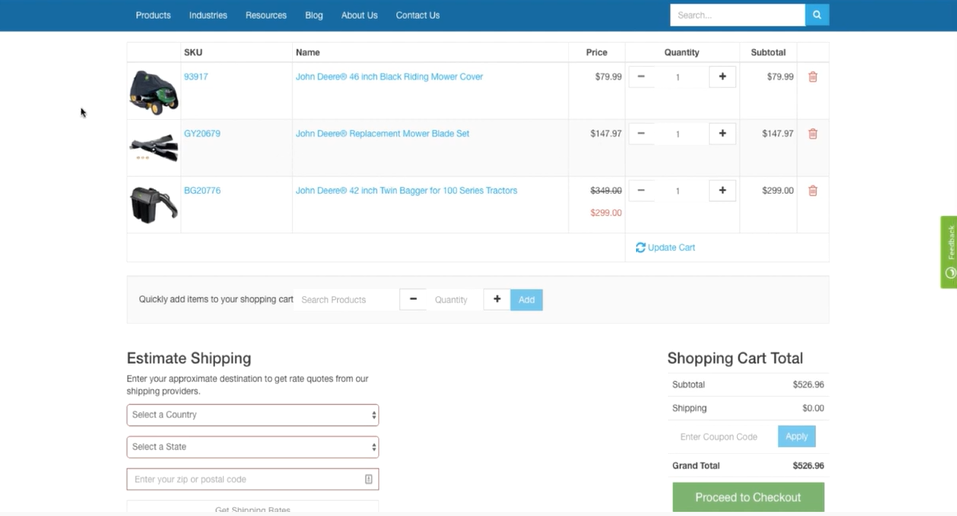Viewport: 957px width, 516px height.
Task: Click the quantity field for SKU BG20776
Action: click(681, 191)
